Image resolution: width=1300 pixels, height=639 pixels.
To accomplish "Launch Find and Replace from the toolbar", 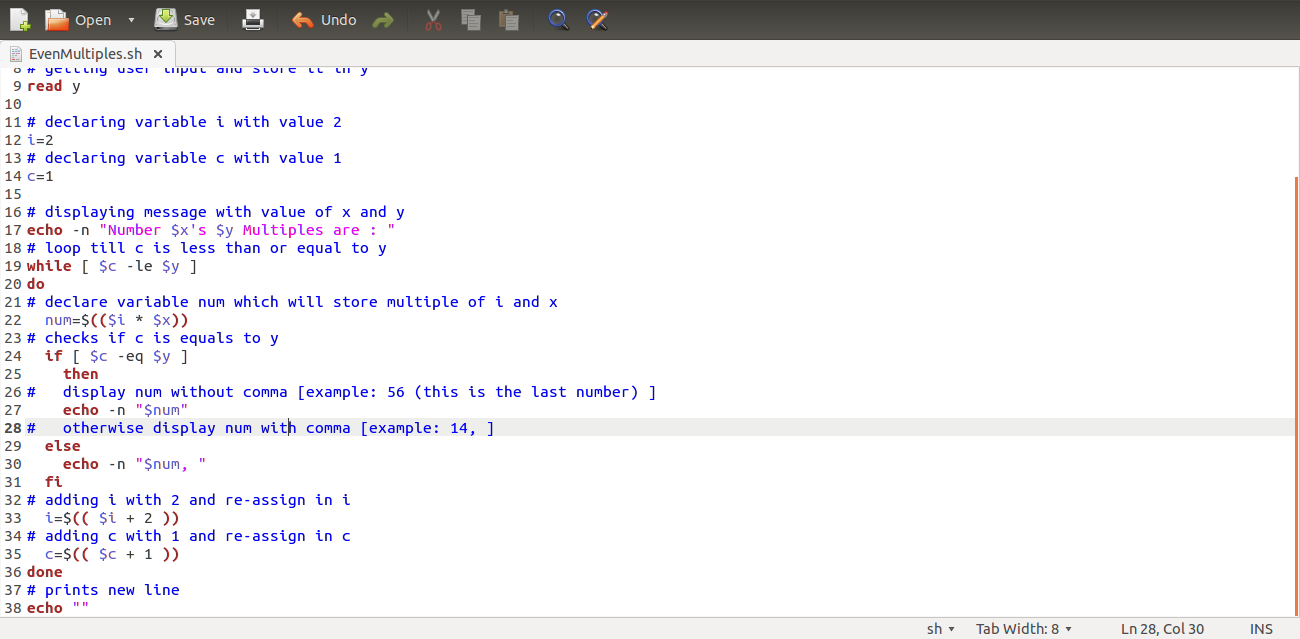I will pos(597,19).
